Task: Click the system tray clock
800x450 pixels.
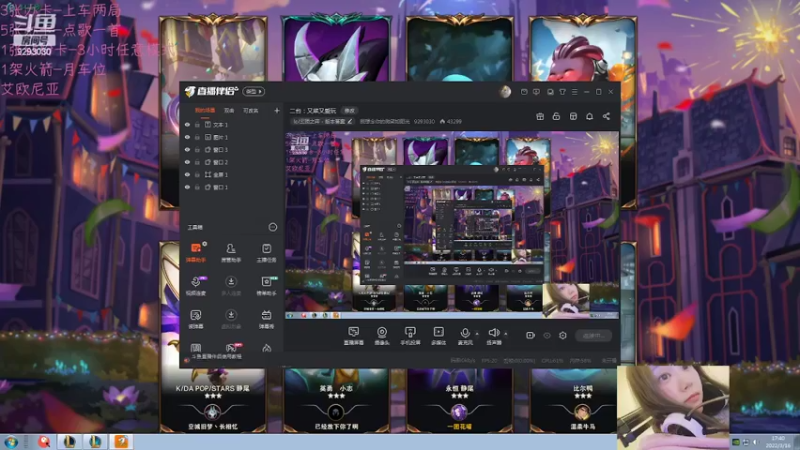Action: click(778, 442)
